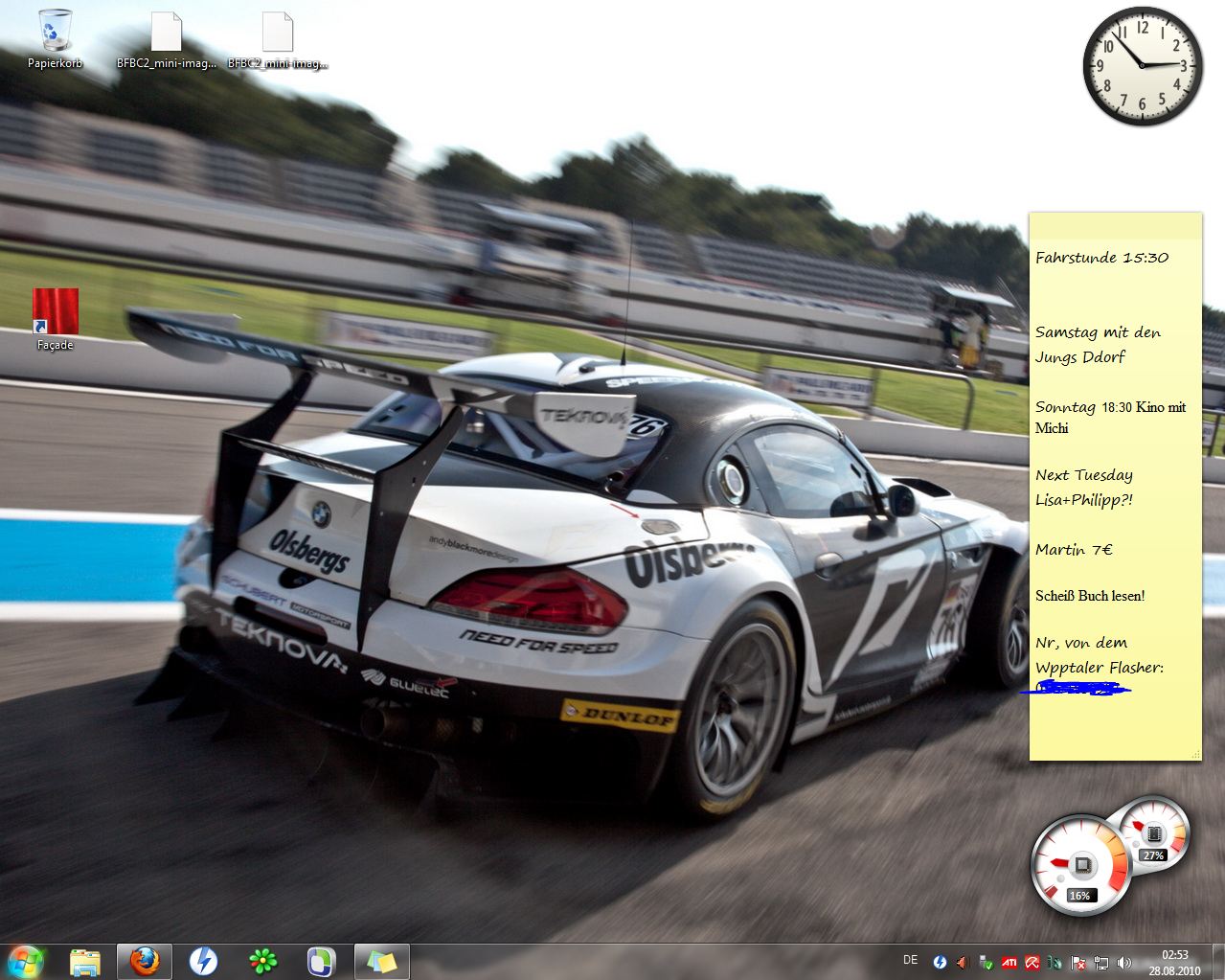Click the "Samstag mit den" note line
The image size is (1225, 980).
point(1098,332)
